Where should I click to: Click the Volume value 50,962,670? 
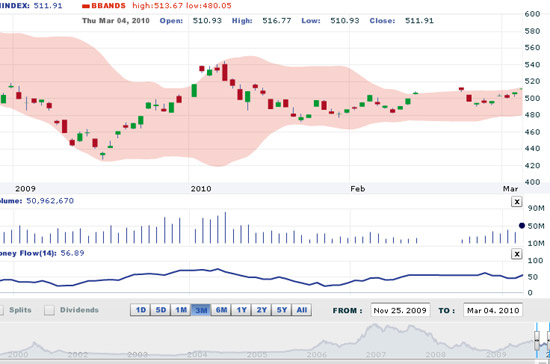tap(50, 201)
